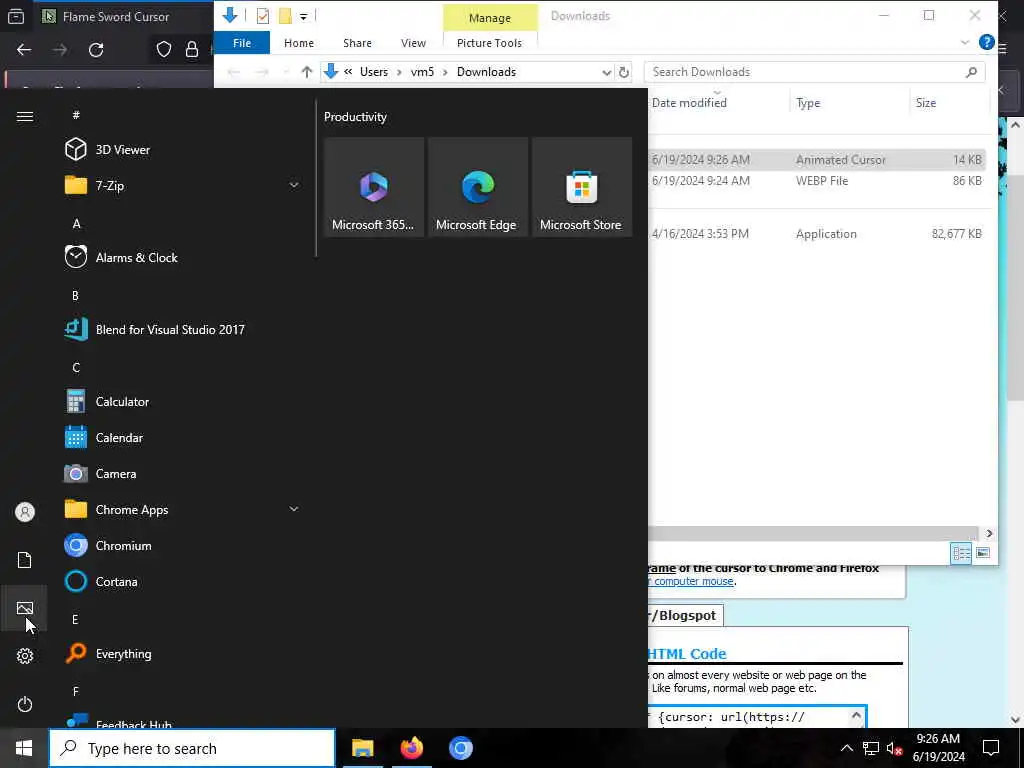The width and height of the screenshot is (1024, 768).
Task: Click the Power button in Start
Action: click(x=25, y=704)
